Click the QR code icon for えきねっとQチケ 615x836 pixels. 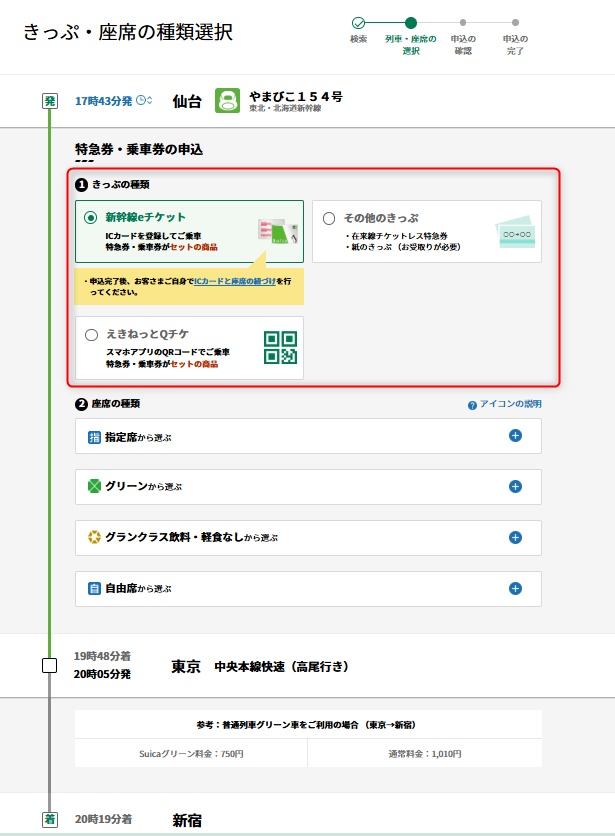coord(280,347)
